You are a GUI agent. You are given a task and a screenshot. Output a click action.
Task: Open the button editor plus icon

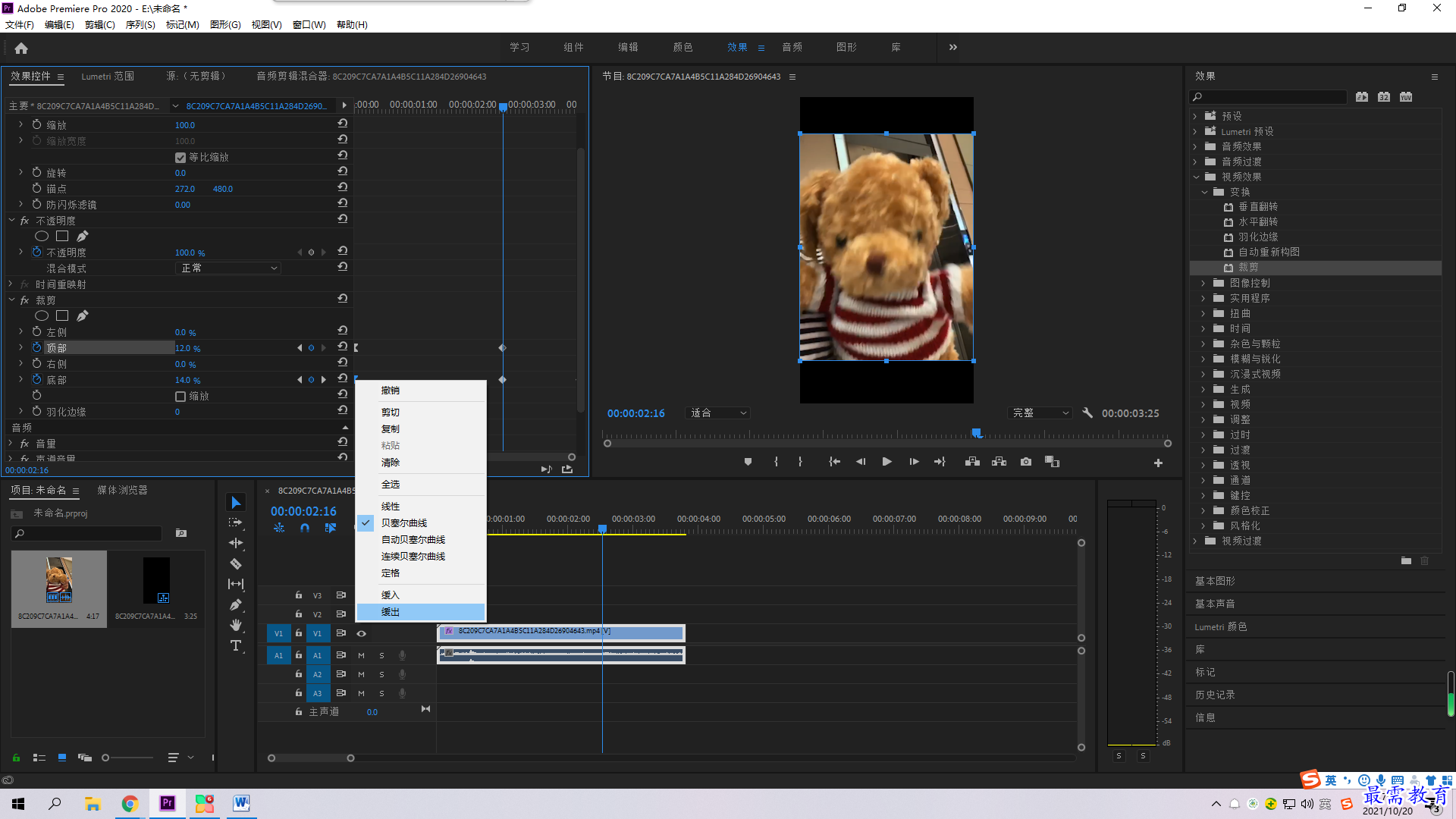click(x=1158, y=463)
